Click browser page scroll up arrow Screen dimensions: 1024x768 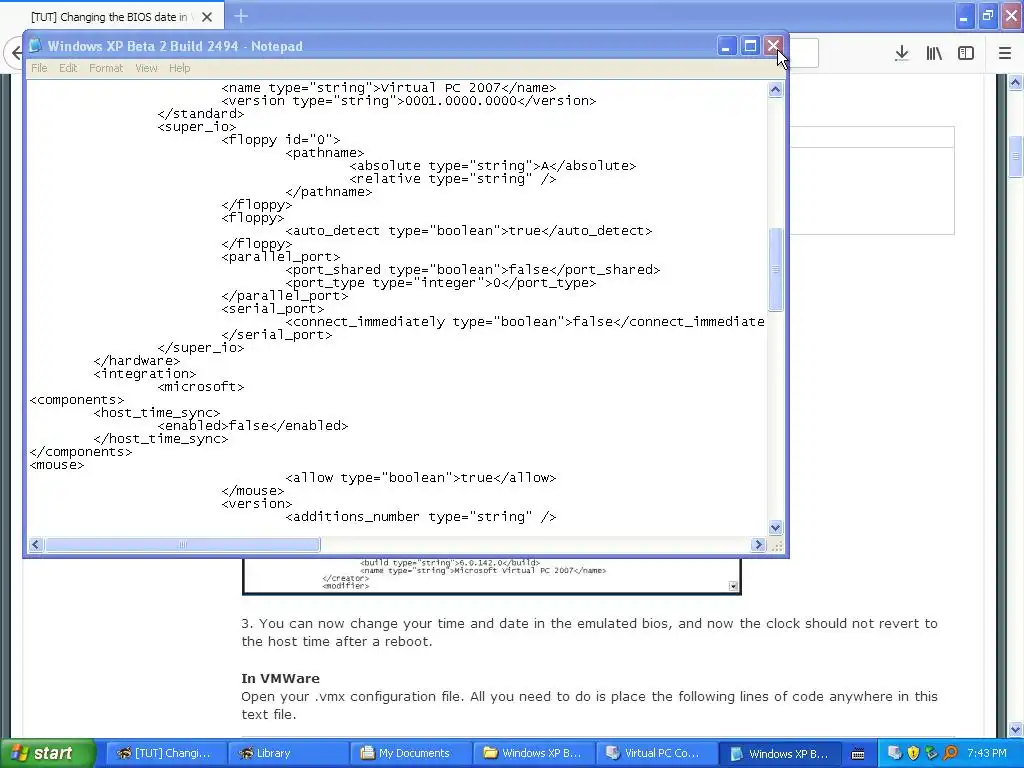(x=1016, y=82)
